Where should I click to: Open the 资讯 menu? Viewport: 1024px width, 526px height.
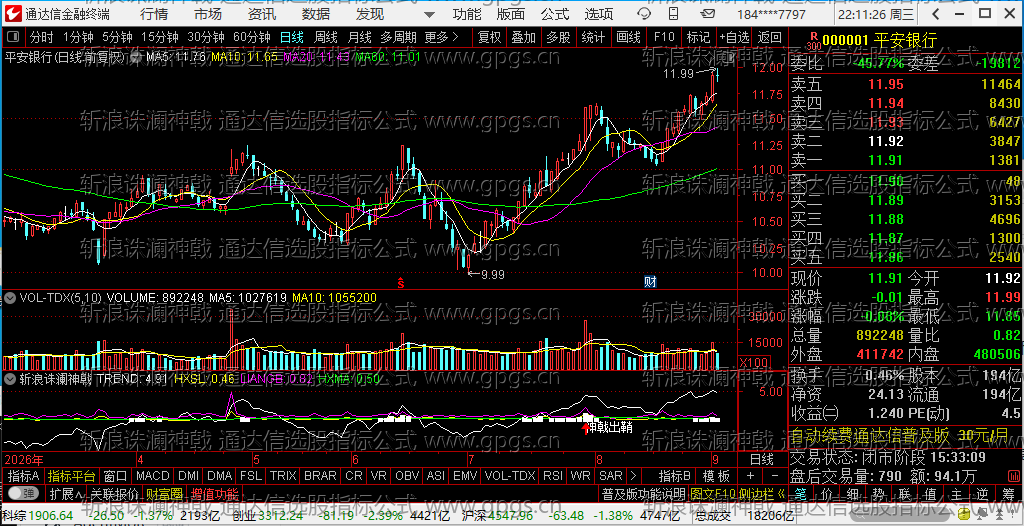coord(262,14)
